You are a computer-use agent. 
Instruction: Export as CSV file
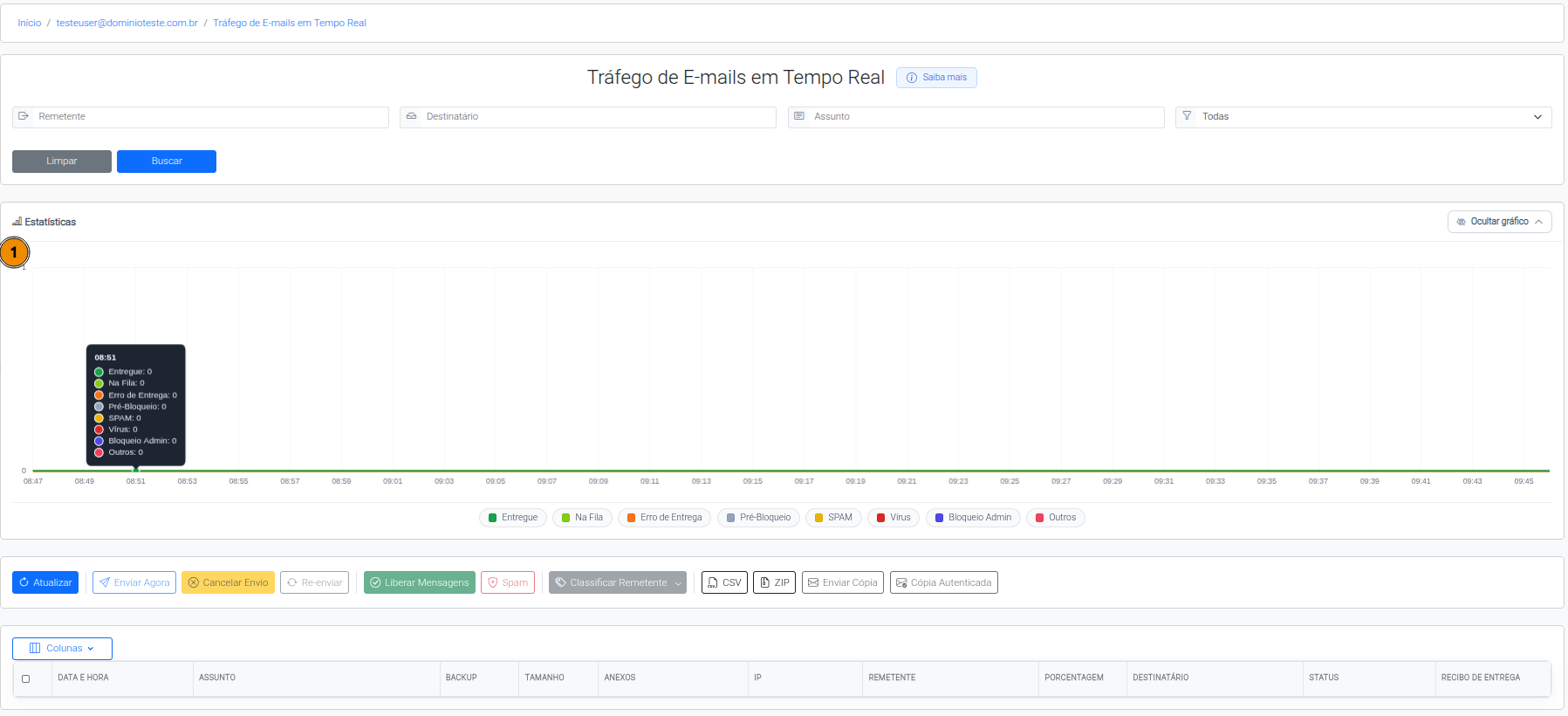724,582
